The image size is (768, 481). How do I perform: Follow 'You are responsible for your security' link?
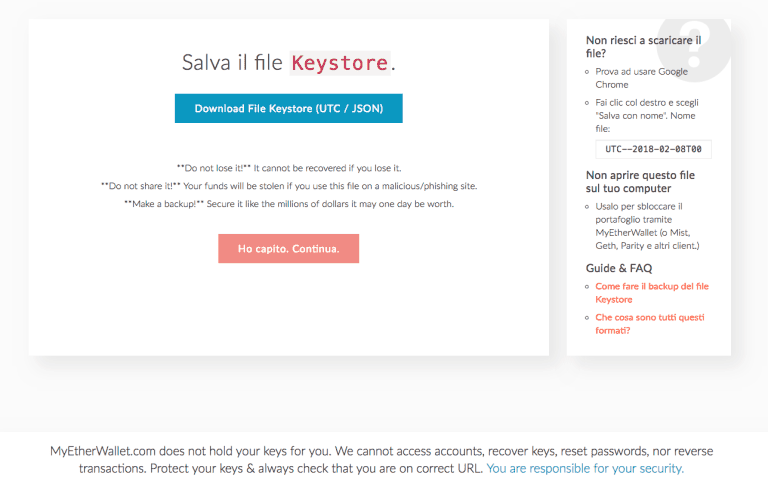tap(585, 468)
